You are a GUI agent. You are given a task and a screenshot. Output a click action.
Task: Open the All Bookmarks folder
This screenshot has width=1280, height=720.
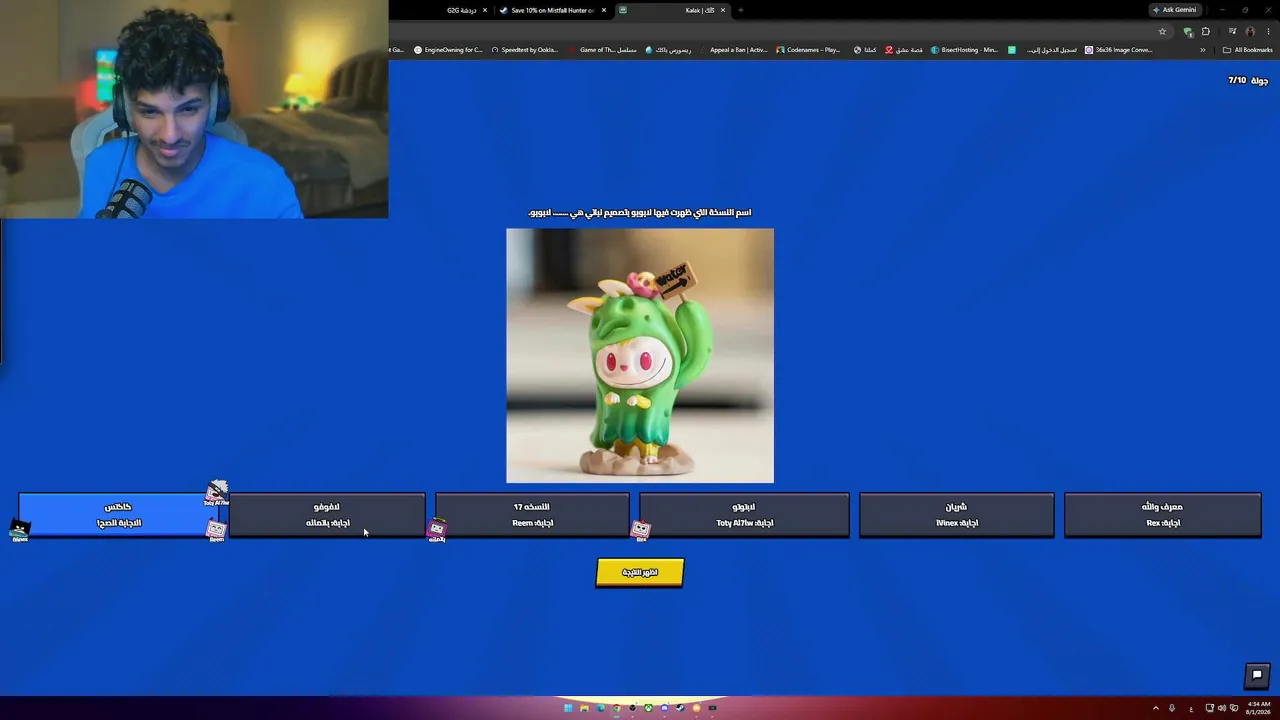pos(1247,50)
